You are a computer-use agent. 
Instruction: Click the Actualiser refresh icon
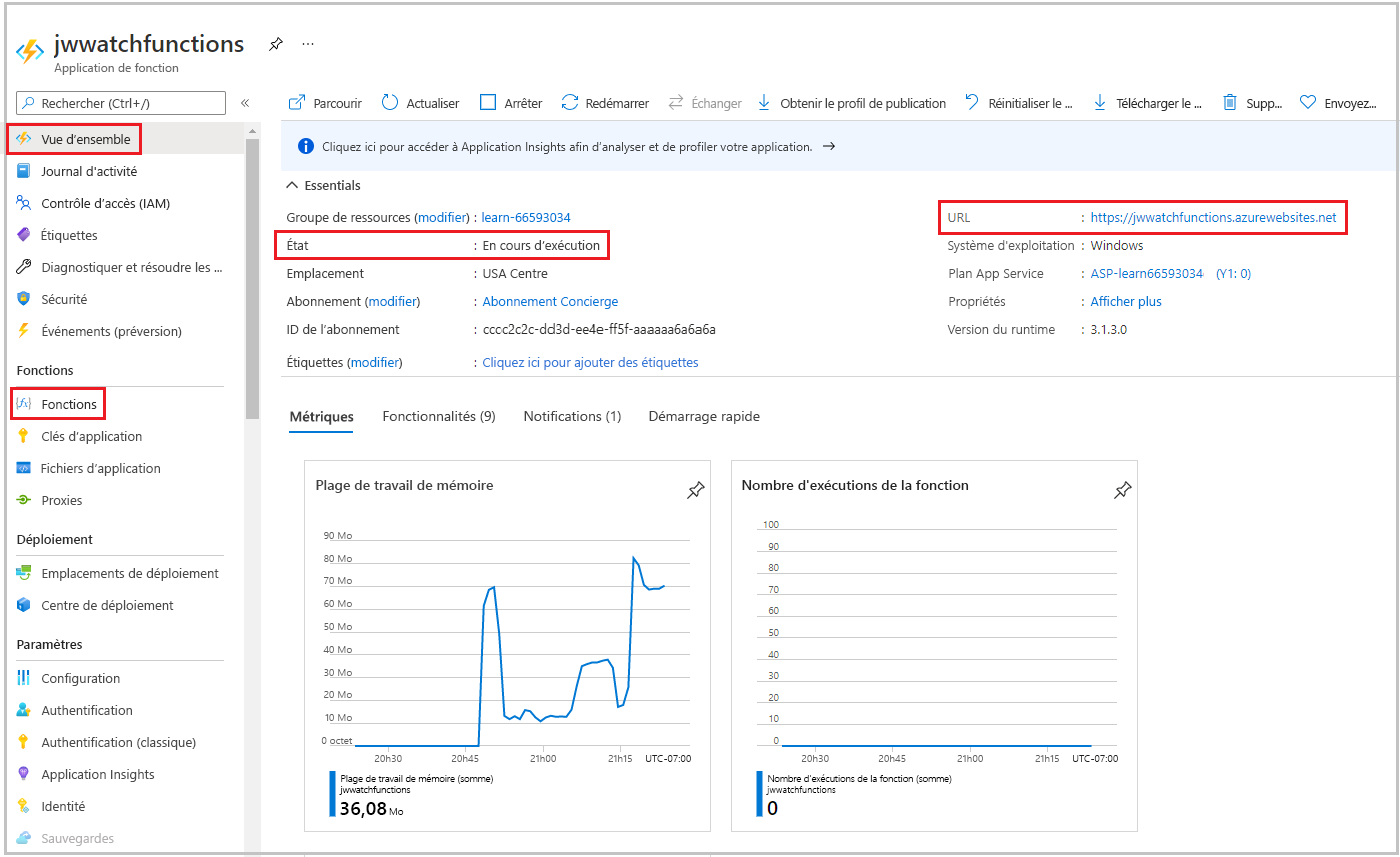390,103
